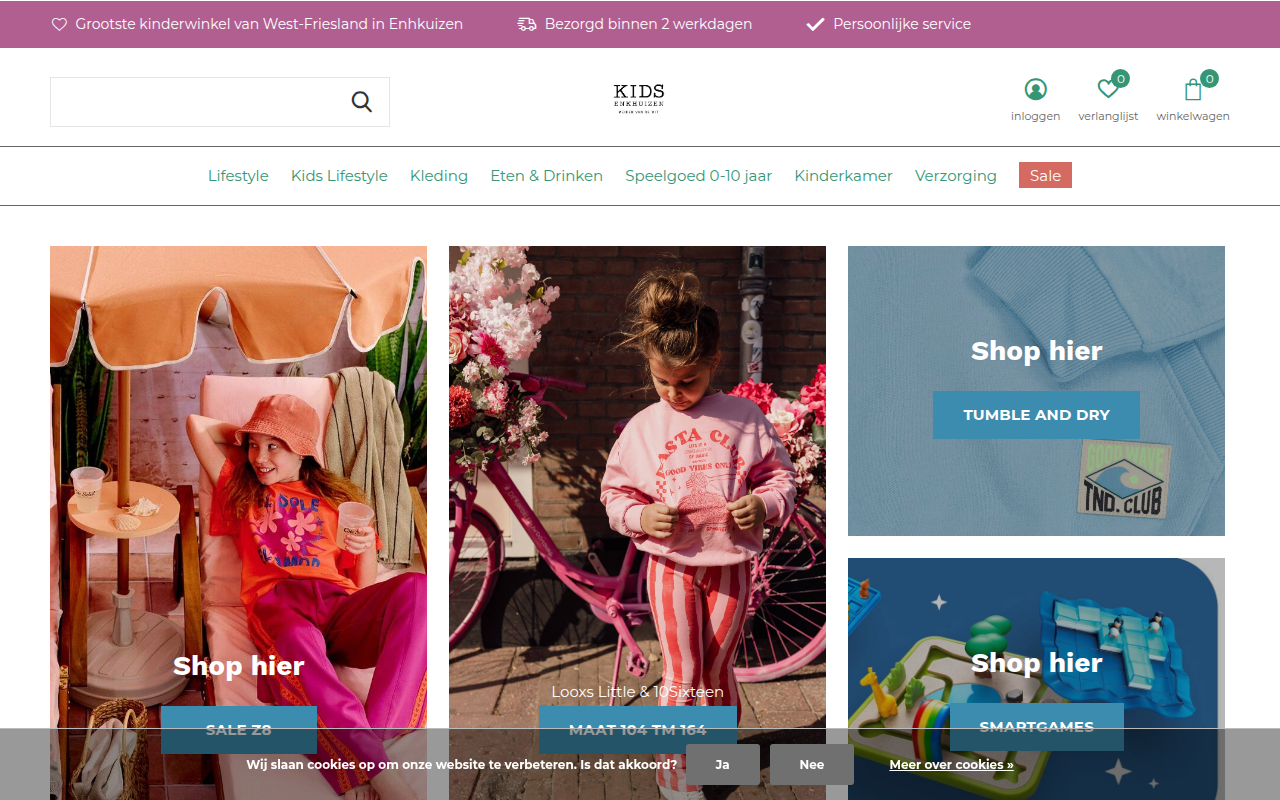Click the inloggen label
This screenshot has width=1280, height=800.
point(1036,116)
